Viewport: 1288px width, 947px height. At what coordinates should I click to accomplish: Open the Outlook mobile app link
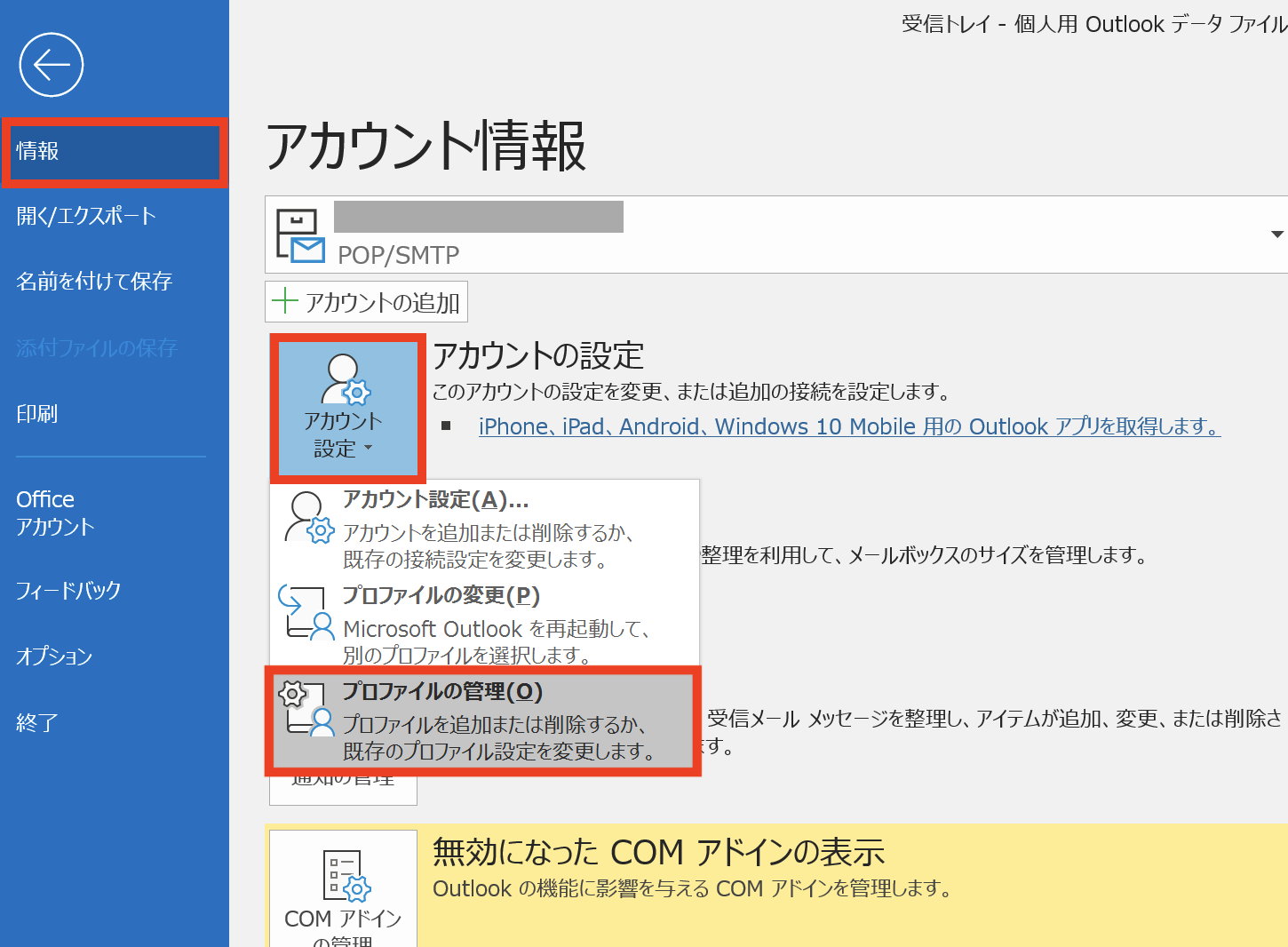click(x=849, y=426)
